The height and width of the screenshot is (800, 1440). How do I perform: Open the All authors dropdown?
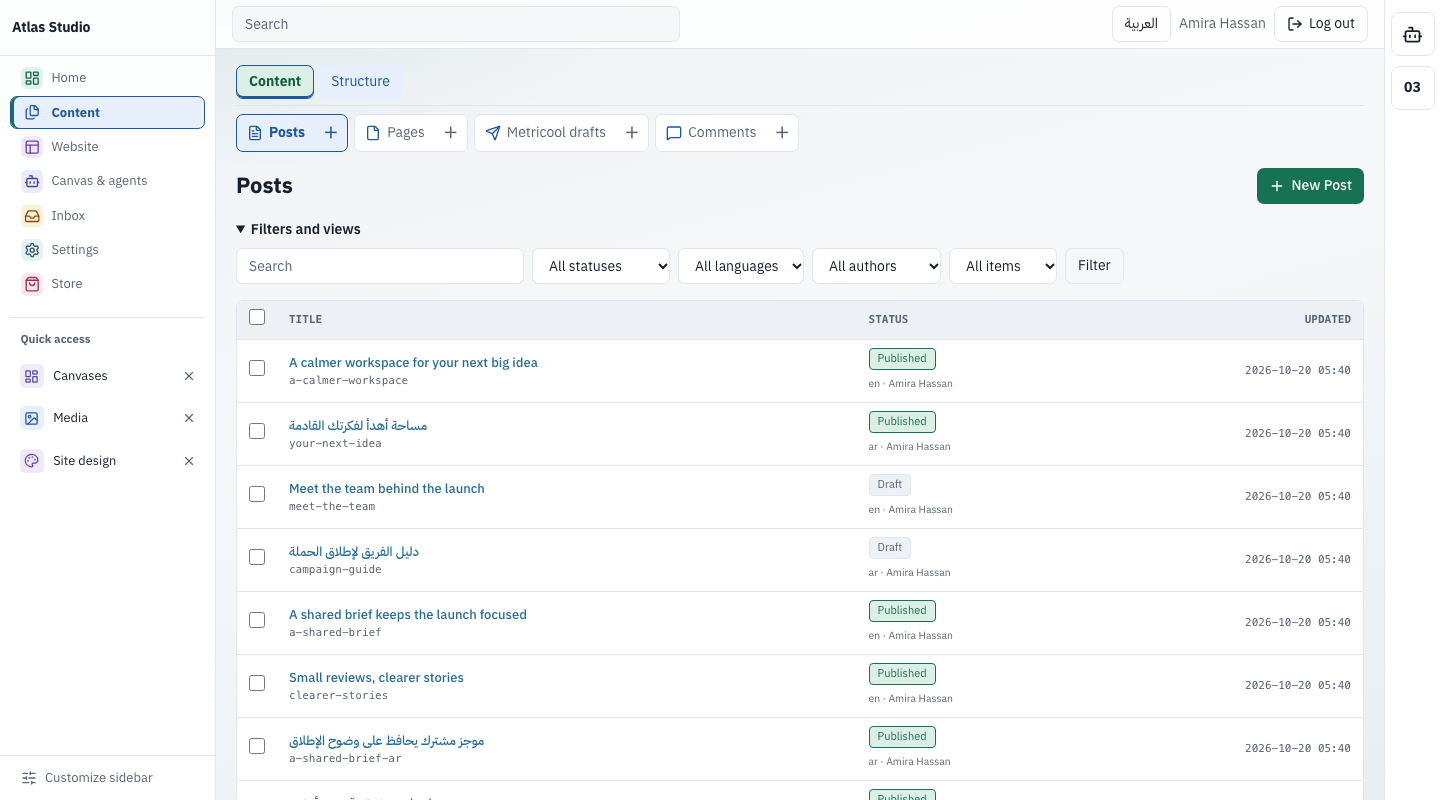click(876, 266)
